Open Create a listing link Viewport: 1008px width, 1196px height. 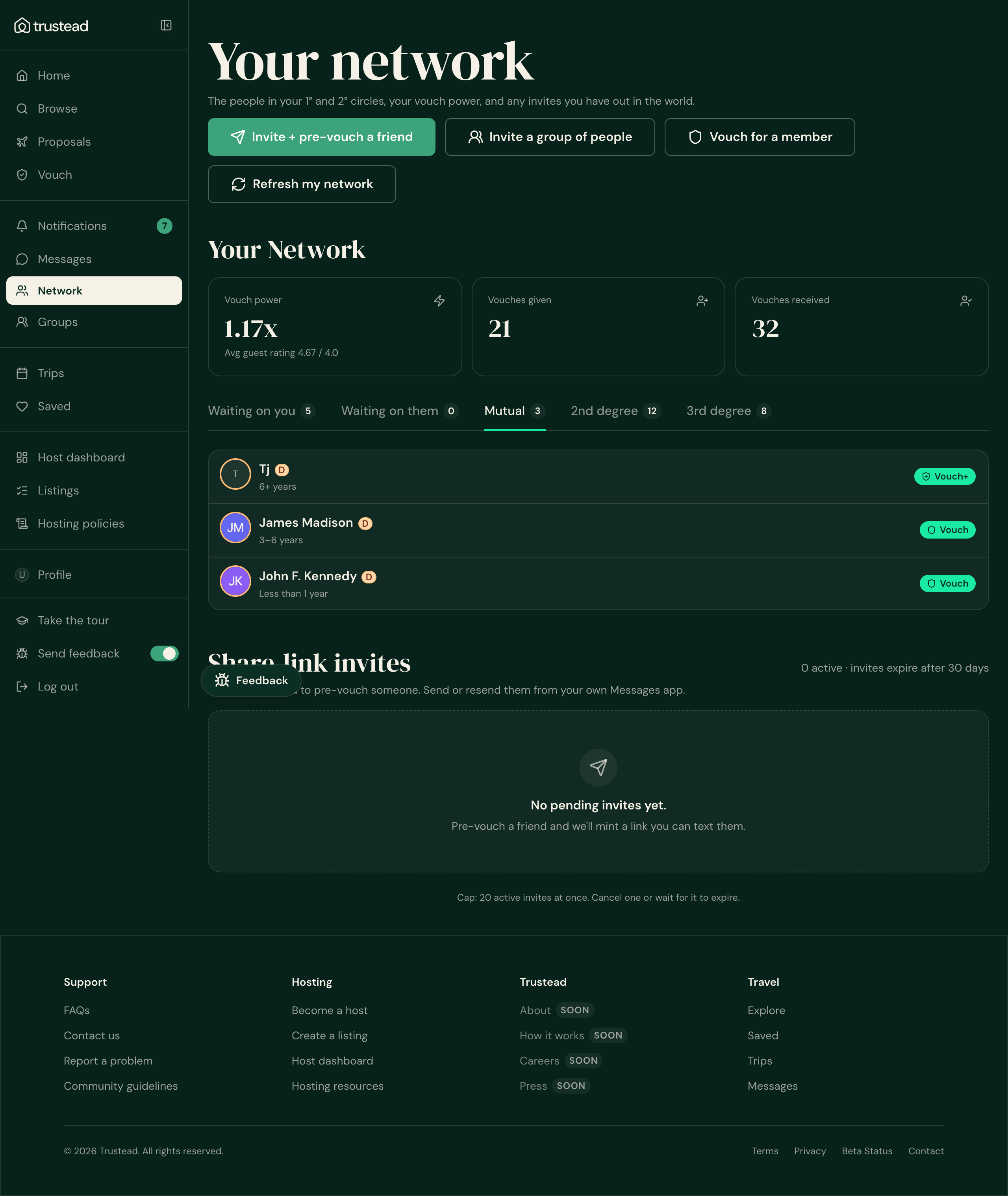click(x=330, y=1035)
